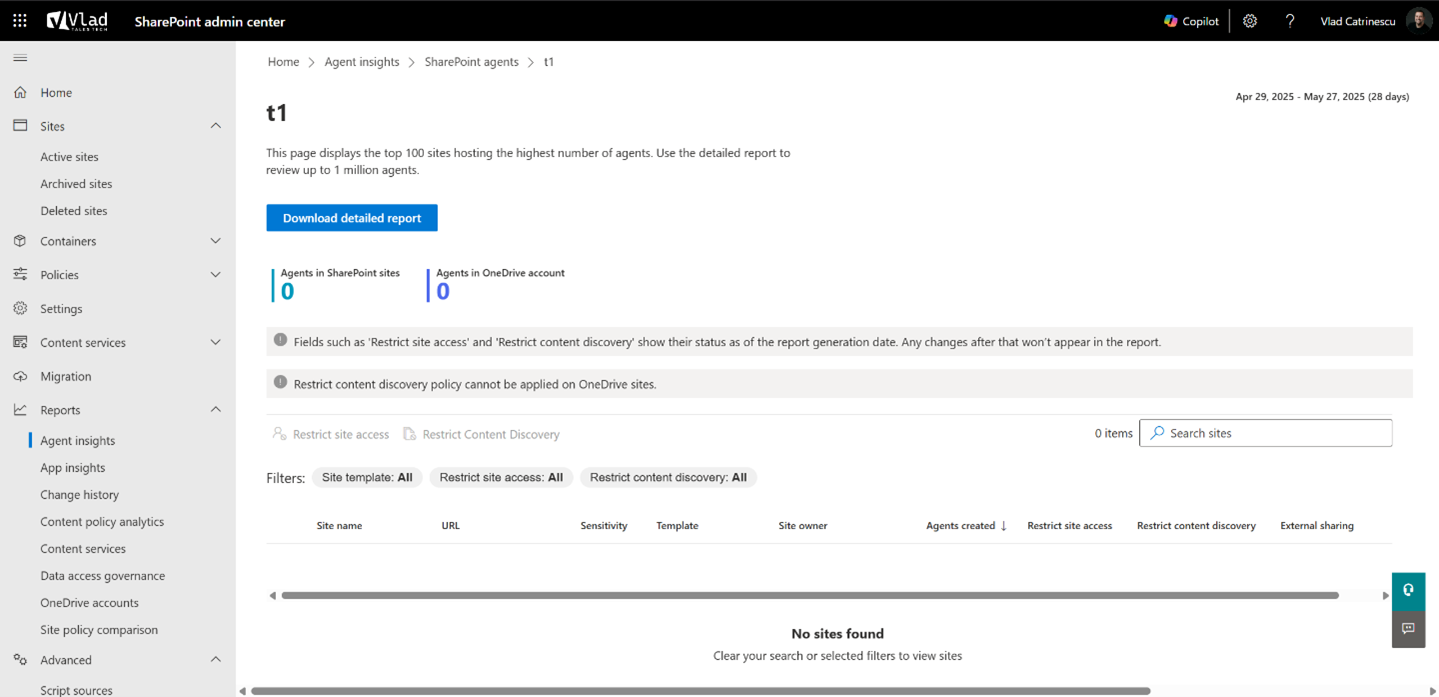Open the settings gear icon

click(1249, 20)
